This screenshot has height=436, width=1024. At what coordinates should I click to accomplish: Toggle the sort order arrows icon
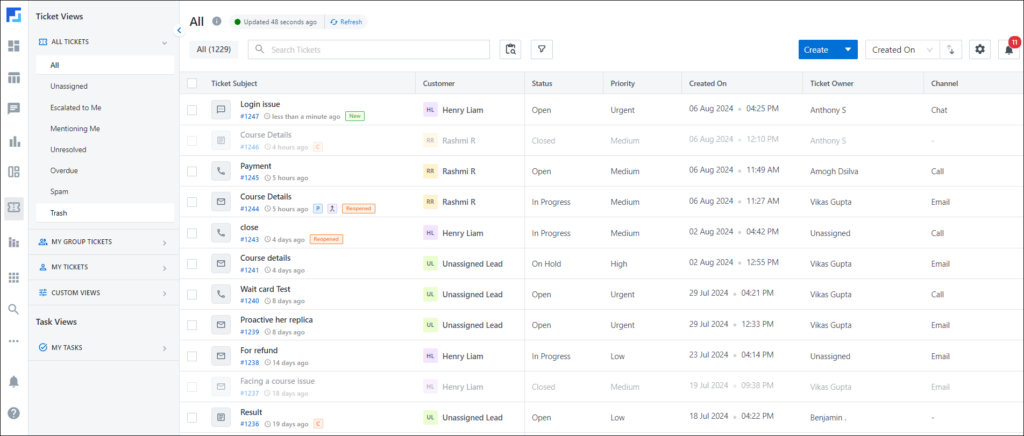[x=951, y=50]
